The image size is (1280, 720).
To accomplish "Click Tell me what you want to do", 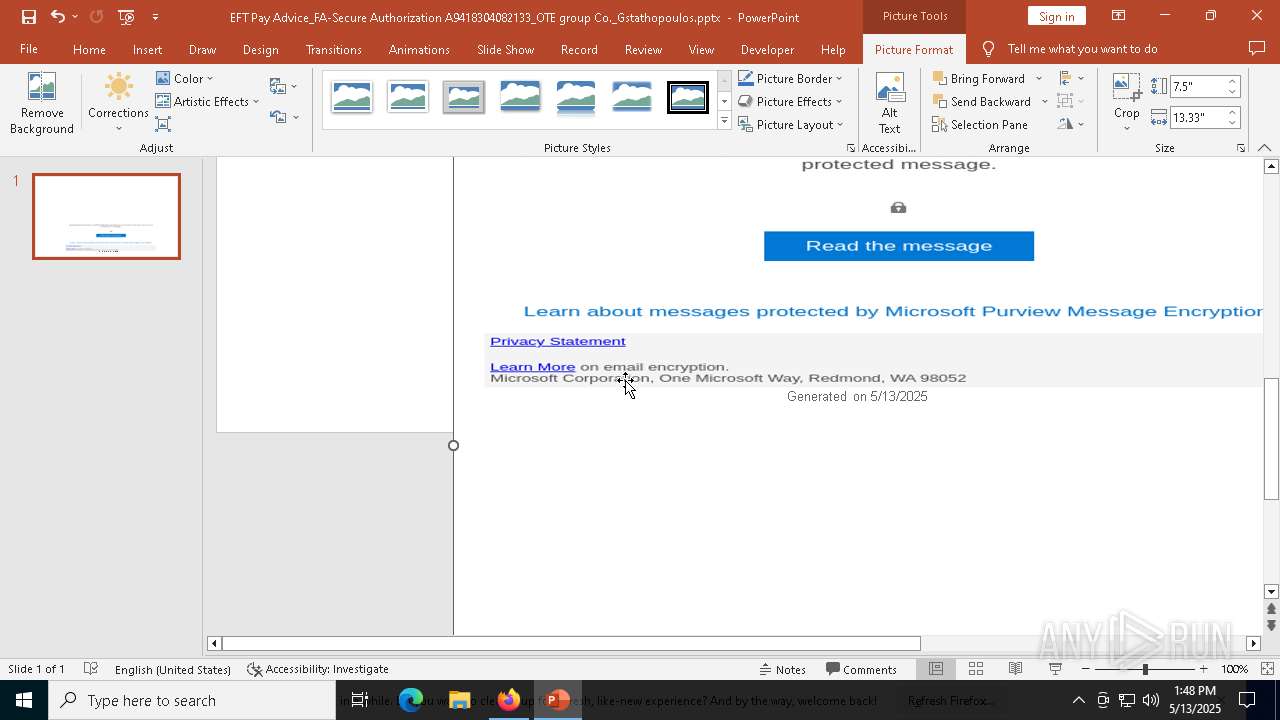I will (1082, 49).
